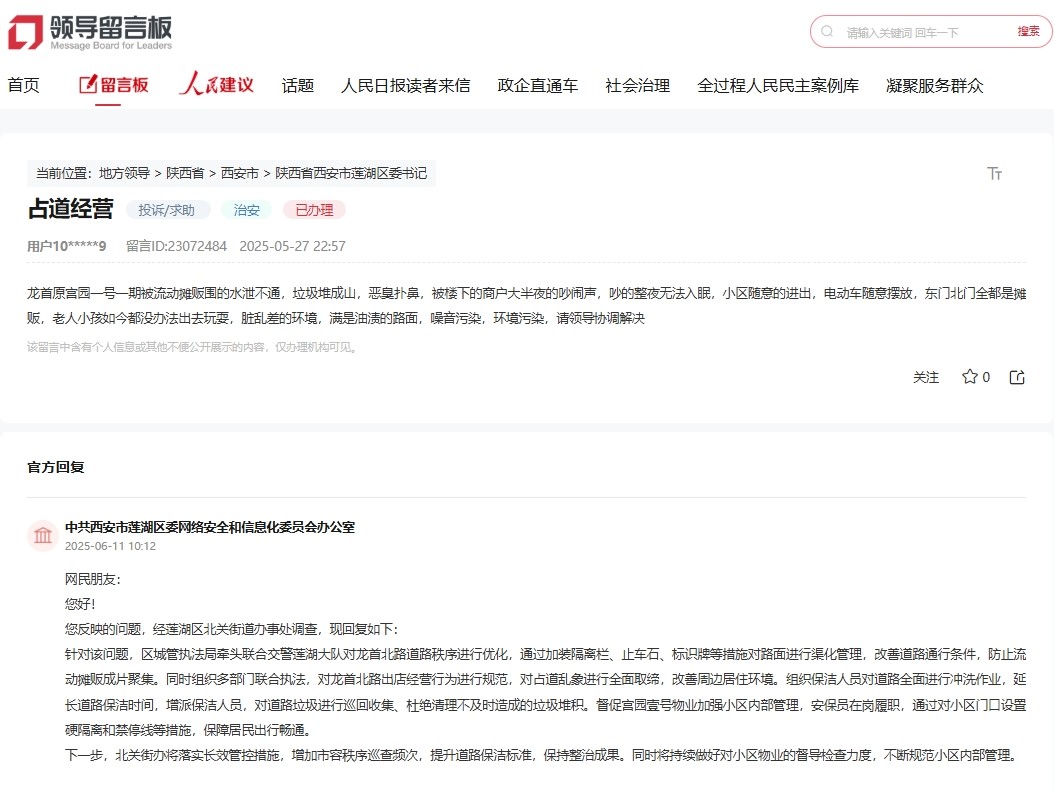Screen dimensions: 1054x790
Task: Open the 话题 menu item
Action: [297, 86]
